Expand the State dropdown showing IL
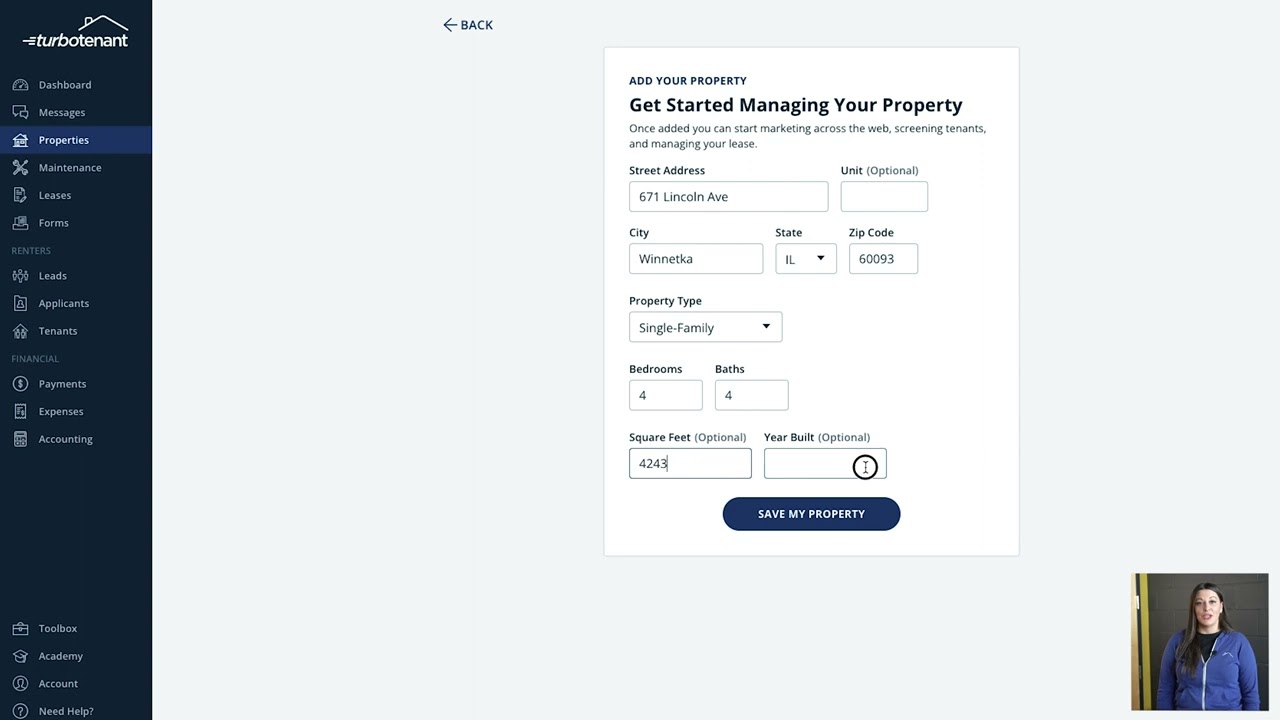 tap(806, 259)
